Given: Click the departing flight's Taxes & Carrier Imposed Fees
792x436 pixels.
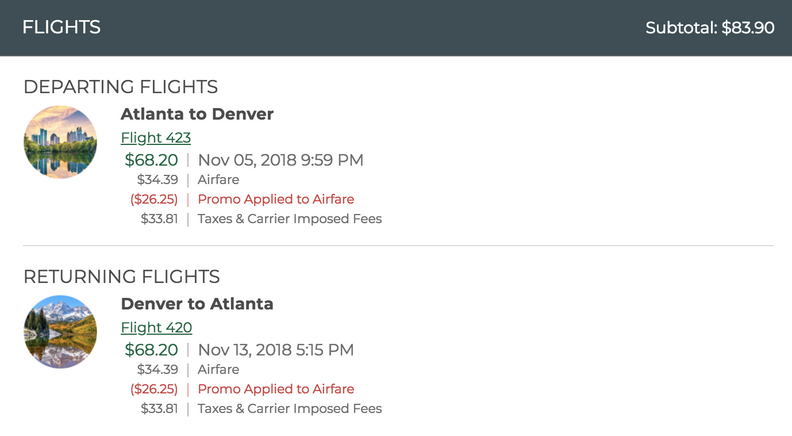Looking at the screenshot, I should point(289,219).
